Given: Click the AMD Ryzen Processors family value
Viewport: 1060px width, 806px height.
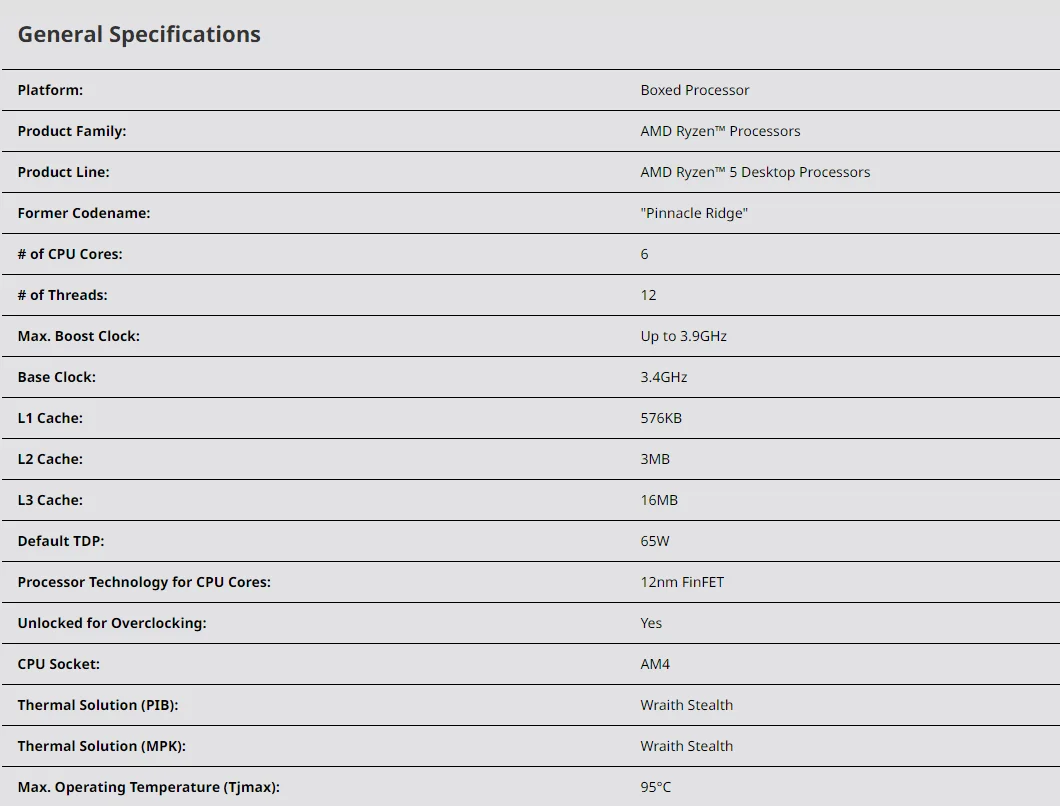Looking at the screenshot, I should 720,131.
